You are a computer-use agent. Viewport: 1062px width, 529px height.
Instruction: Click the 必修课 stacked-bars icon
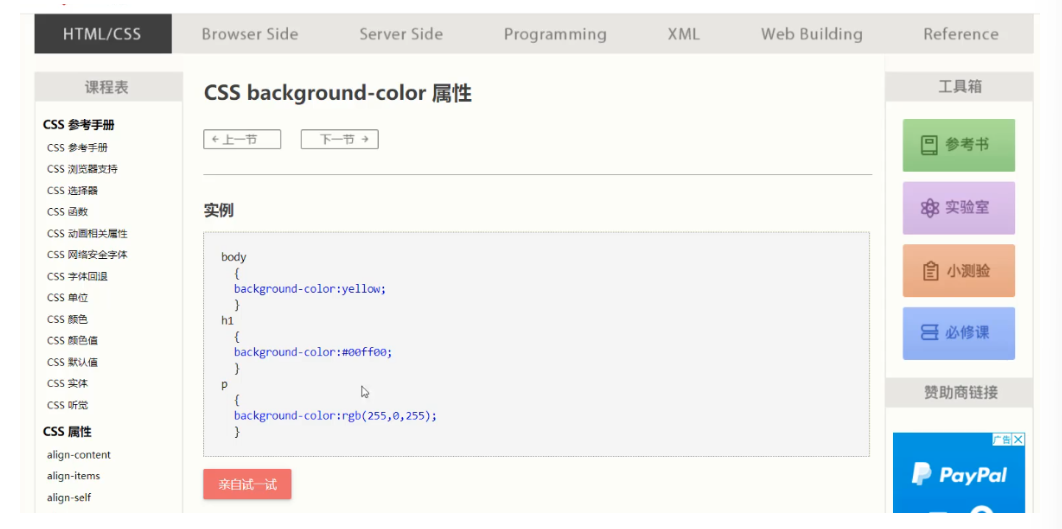pyautogui.click(x=930, y=333)
